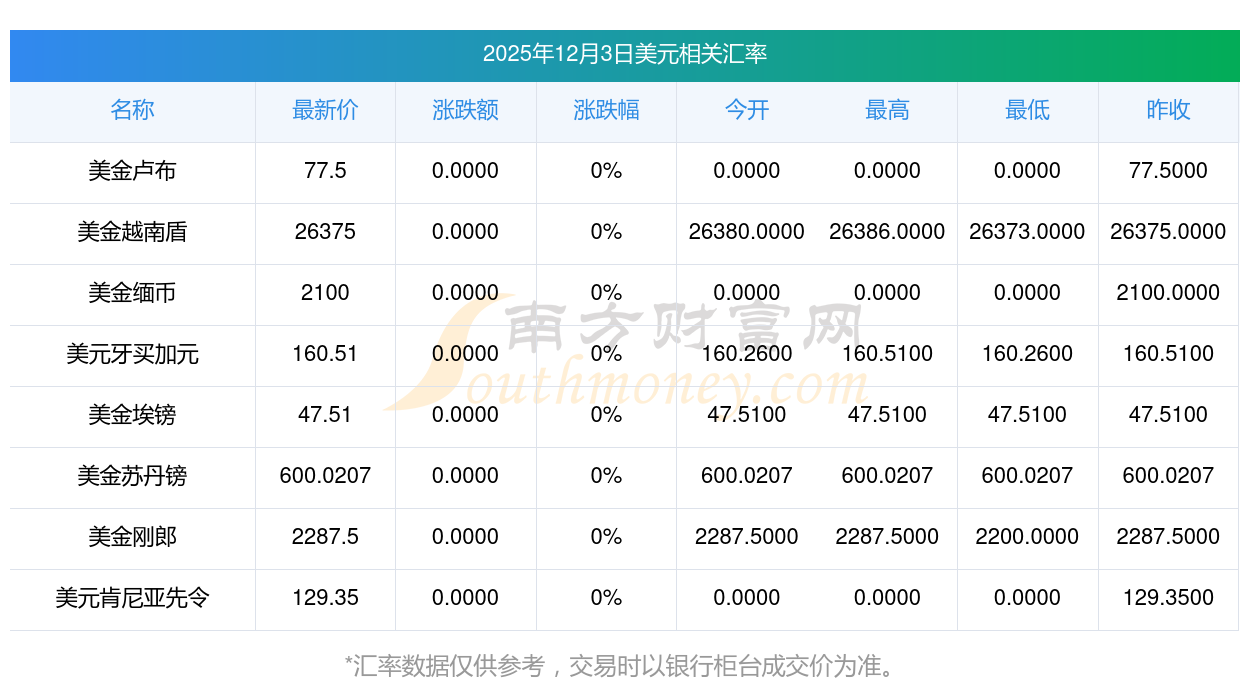Image resolution: width=1250 pixels, height=697 pixels.
Task: Select latest price 2100 for 美金缅币
Action: pos(325,293)
